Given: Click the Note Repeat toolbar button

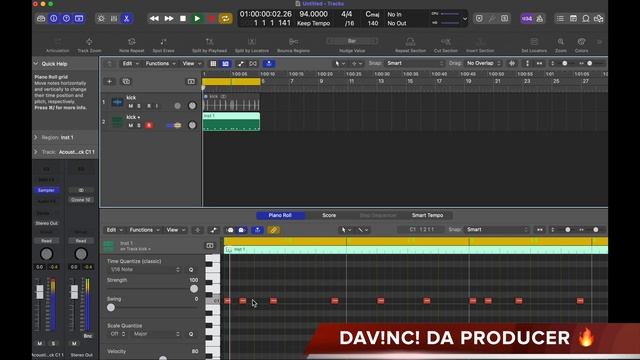Looking at the screenshot, I should [131, 45].
